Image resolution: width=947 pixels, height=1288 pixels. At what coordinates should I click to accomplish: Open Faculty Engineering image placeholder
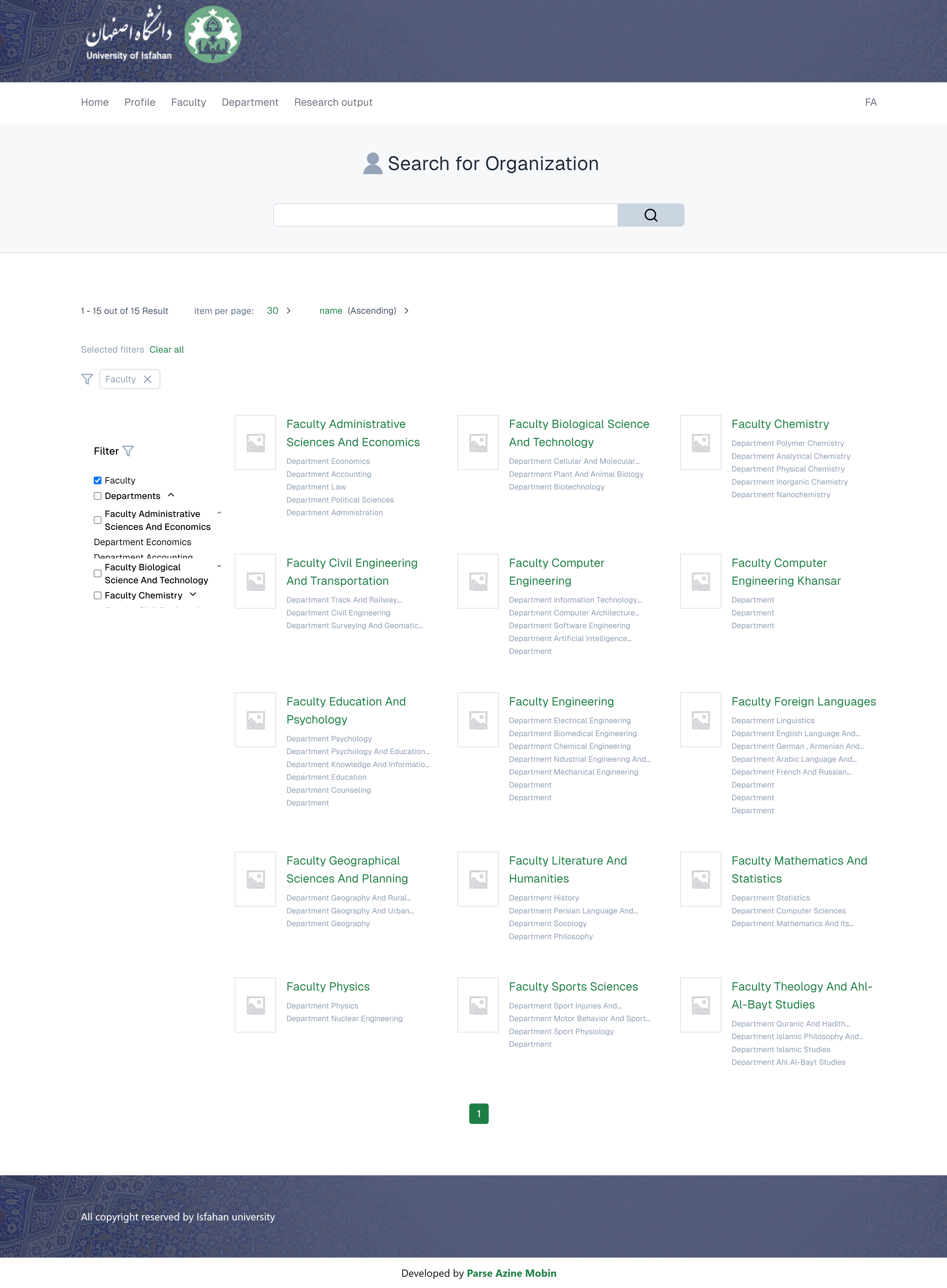[478, 720]
